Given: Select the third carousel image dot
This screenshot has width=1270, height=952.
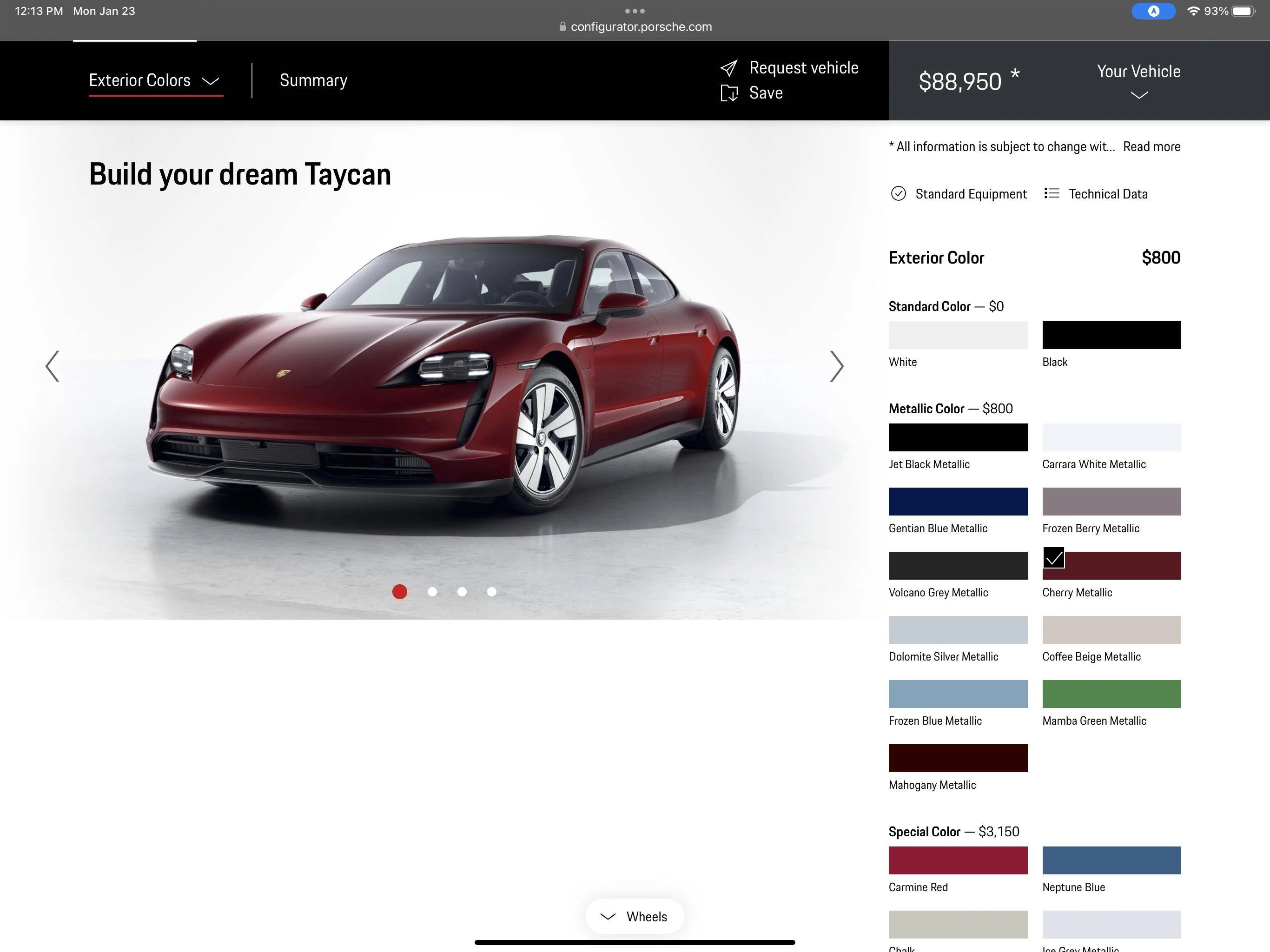Looking at the screenshot, I should (x=462, y=591).
